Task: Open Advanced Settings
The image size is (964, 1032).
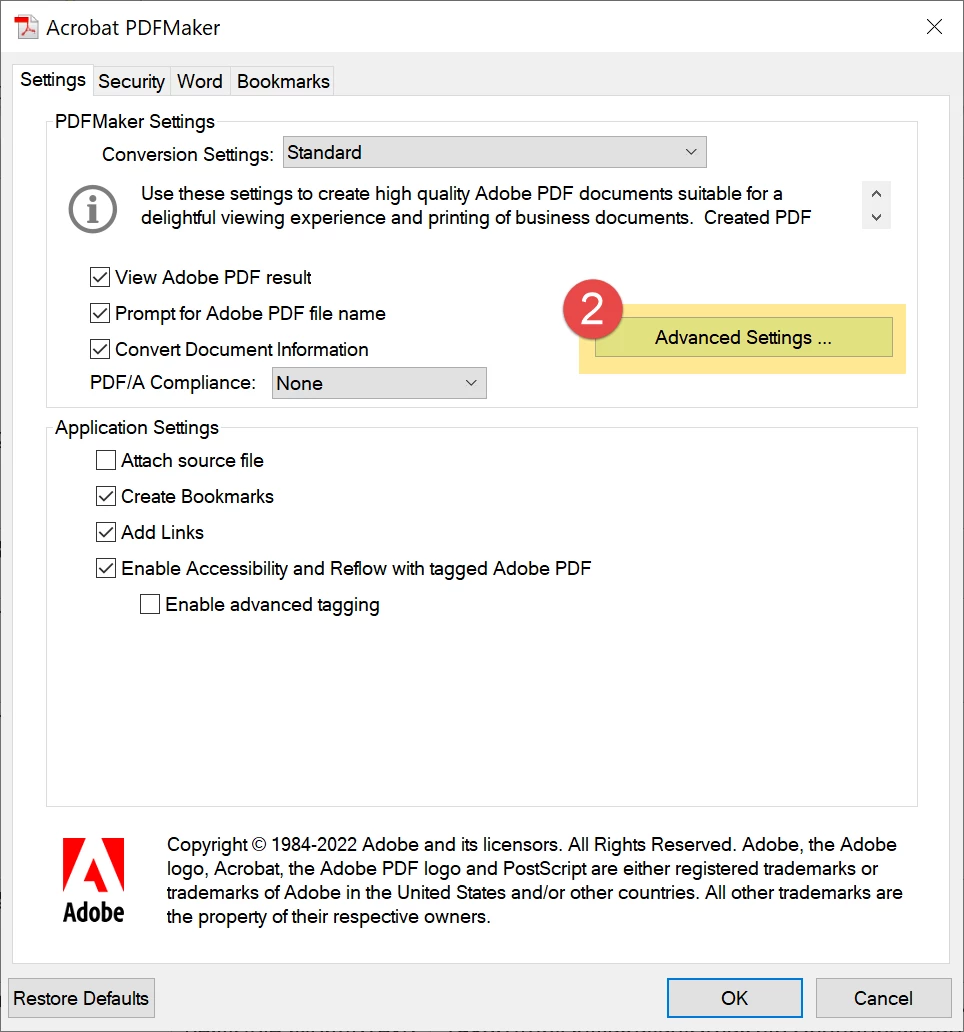Action: coord(744,338)
